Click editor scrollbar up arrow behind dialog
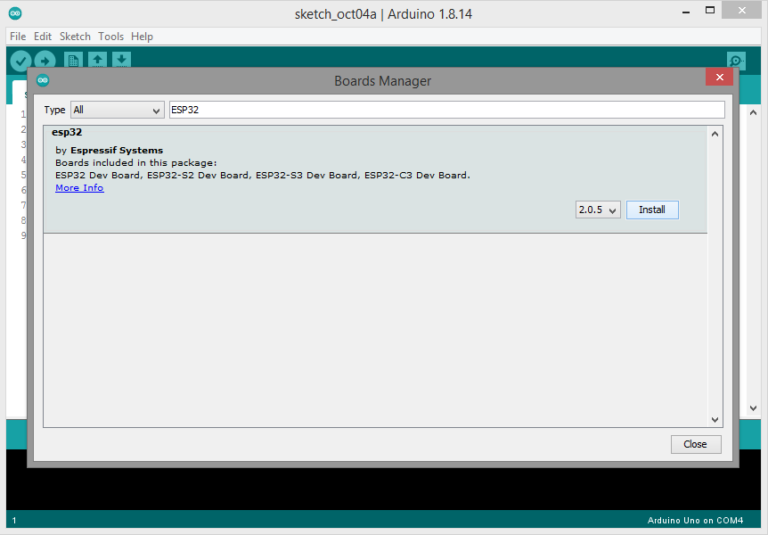The width and height of the screenshot is (768, 535). click(x=753, y=113)
